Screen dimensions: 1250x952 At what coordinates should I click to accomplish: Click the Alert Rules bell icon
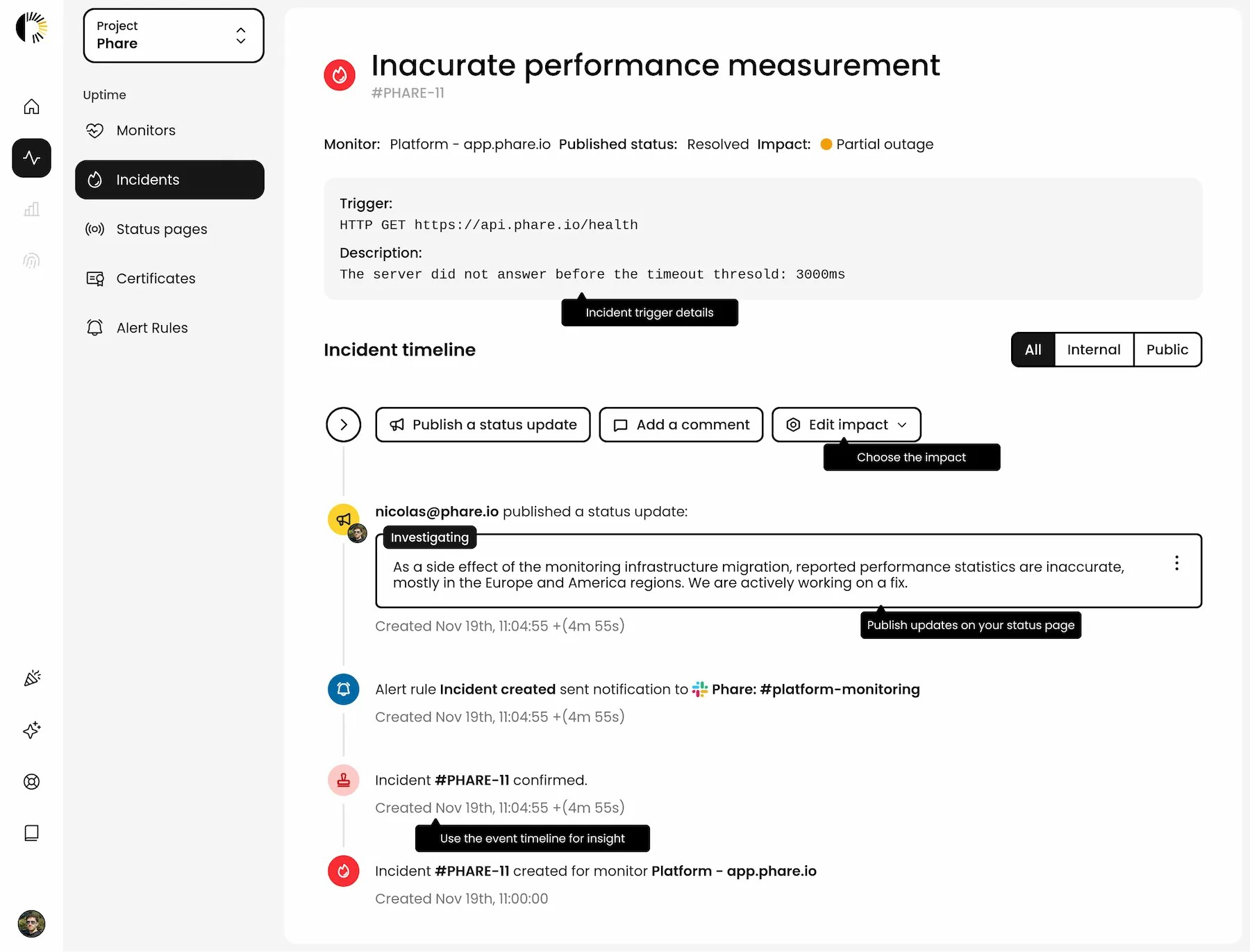(94, 328)
